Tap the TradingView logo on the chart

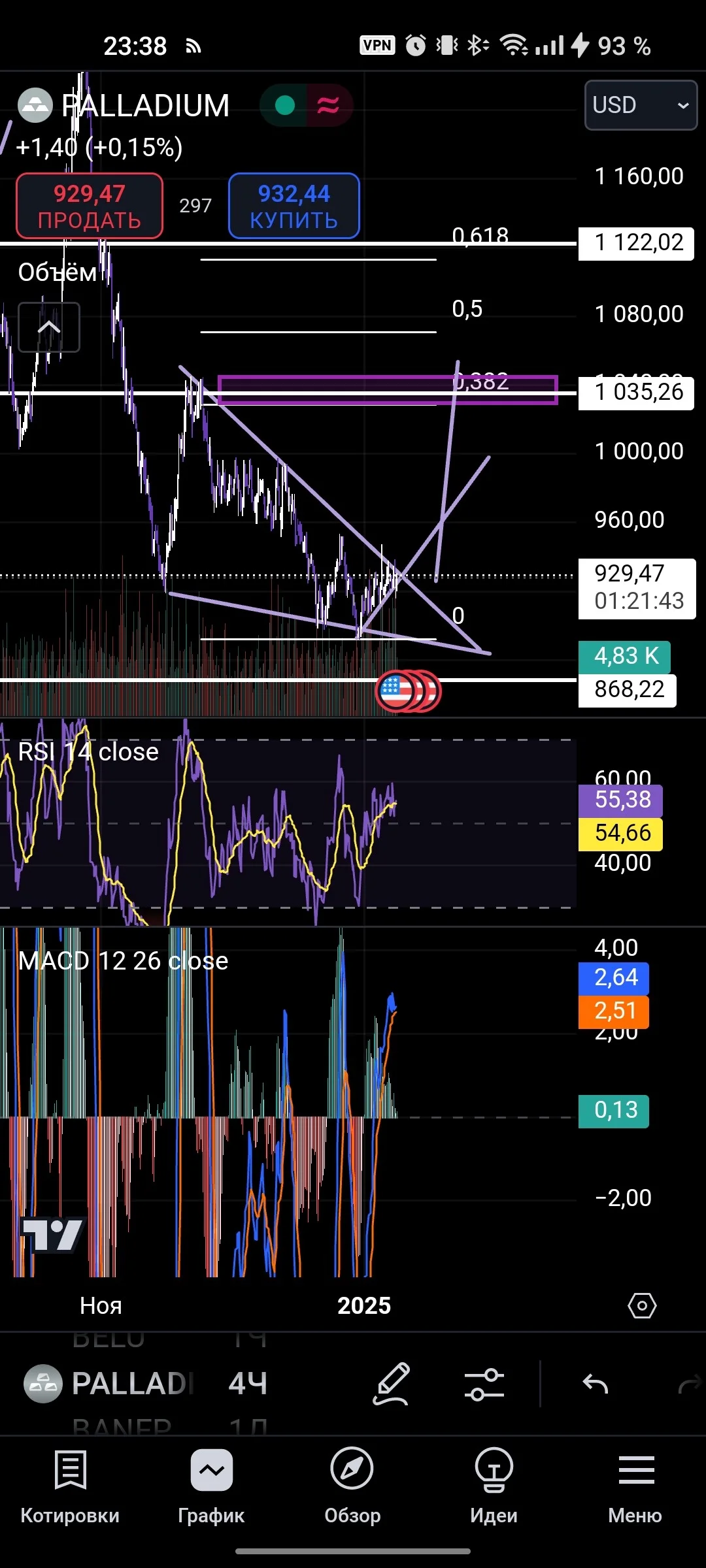(x=53, y=1235)
